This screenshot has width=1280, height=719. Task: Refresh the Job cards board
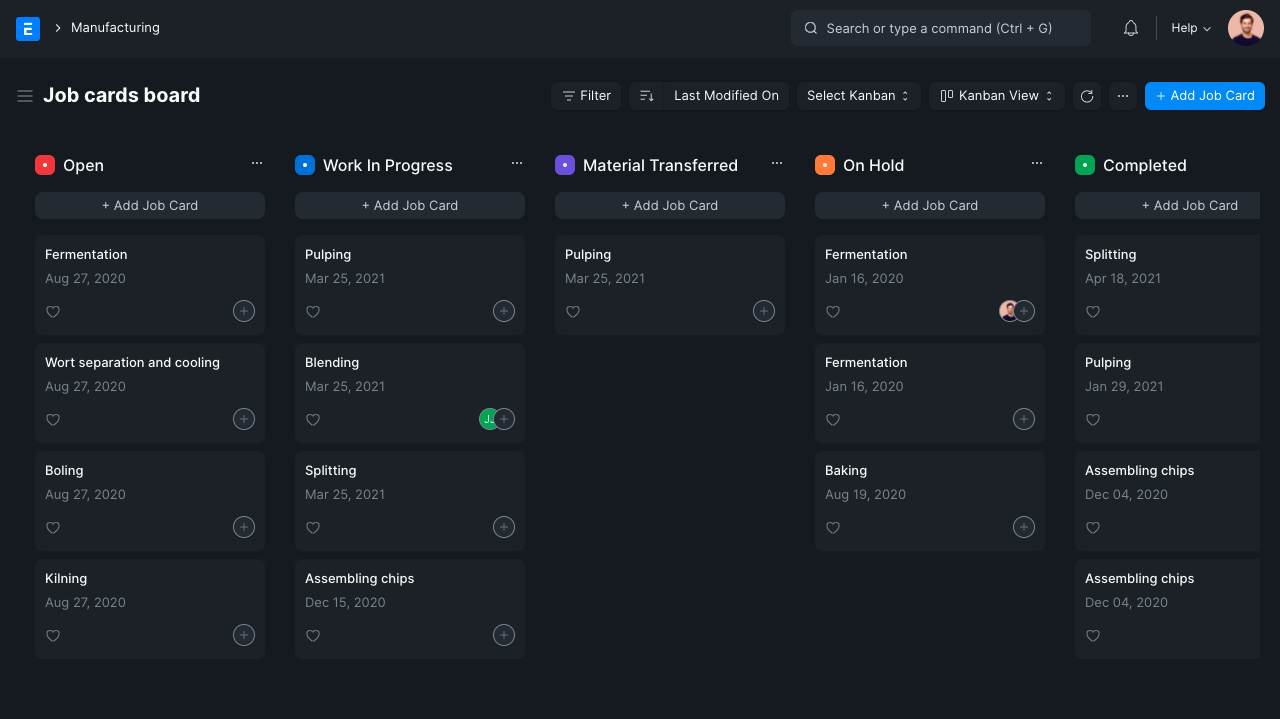pos(1087,95)
